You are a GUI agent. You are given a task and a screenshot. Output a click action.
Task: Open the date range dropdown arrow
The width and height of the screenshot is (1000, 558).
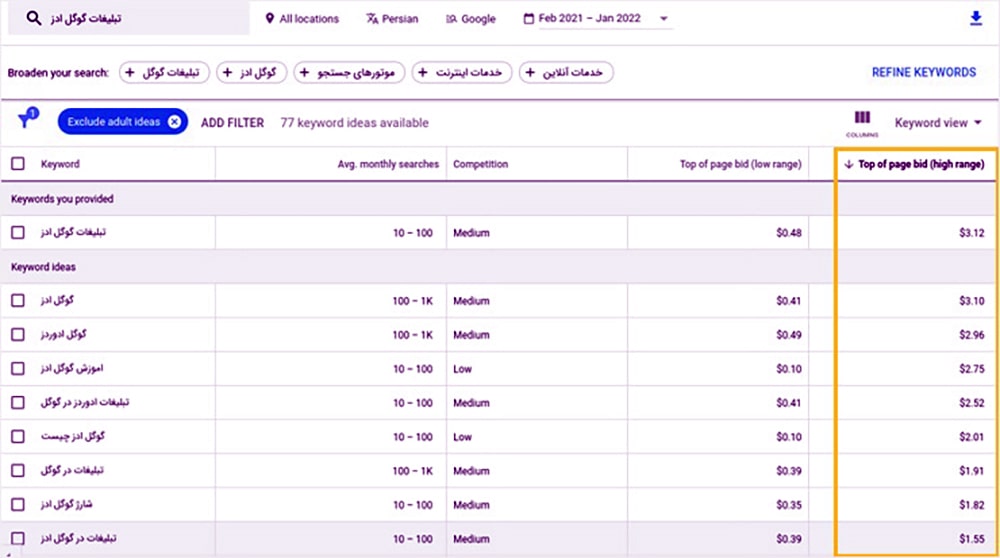[663, 18]
